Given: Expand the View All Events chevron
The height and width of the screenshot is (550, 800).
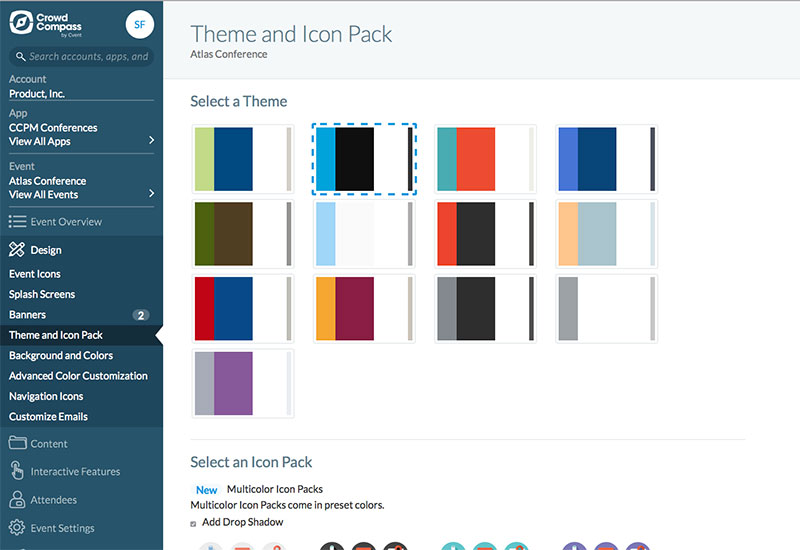Looking at the screenshot, I should [x=151, y=194].
